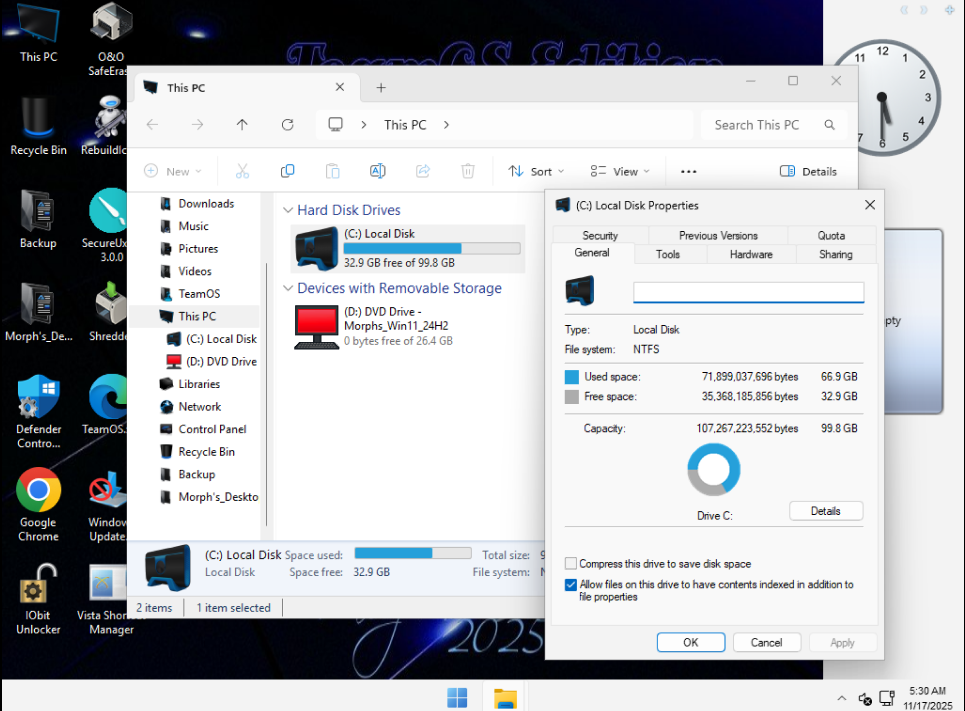965x711 pixels.
Task: Uncheck Allow files to be indexed
Action: click(571, 585)
